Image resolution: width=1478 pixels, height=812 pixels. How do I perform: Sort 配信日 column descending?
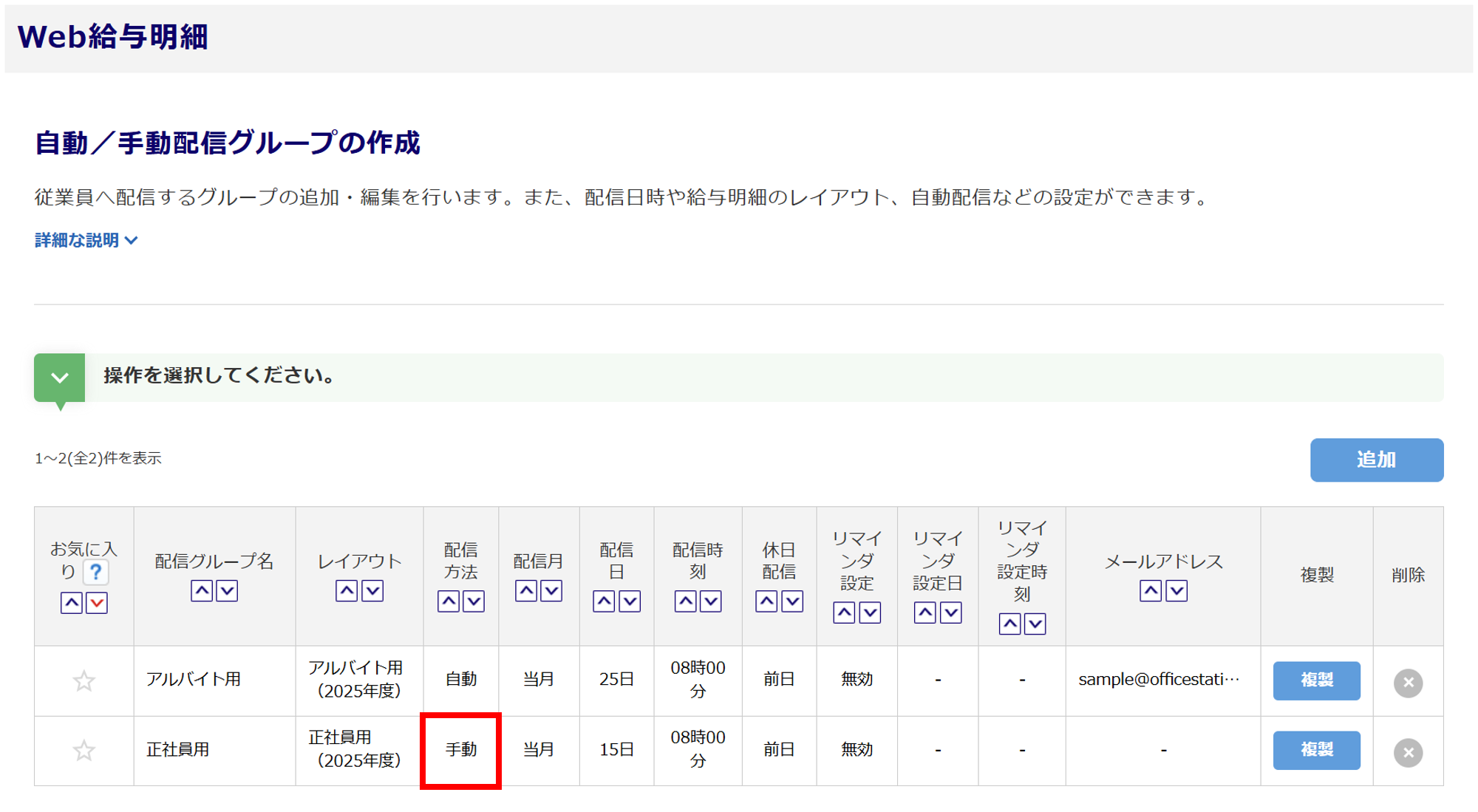(x=630, y=601)
